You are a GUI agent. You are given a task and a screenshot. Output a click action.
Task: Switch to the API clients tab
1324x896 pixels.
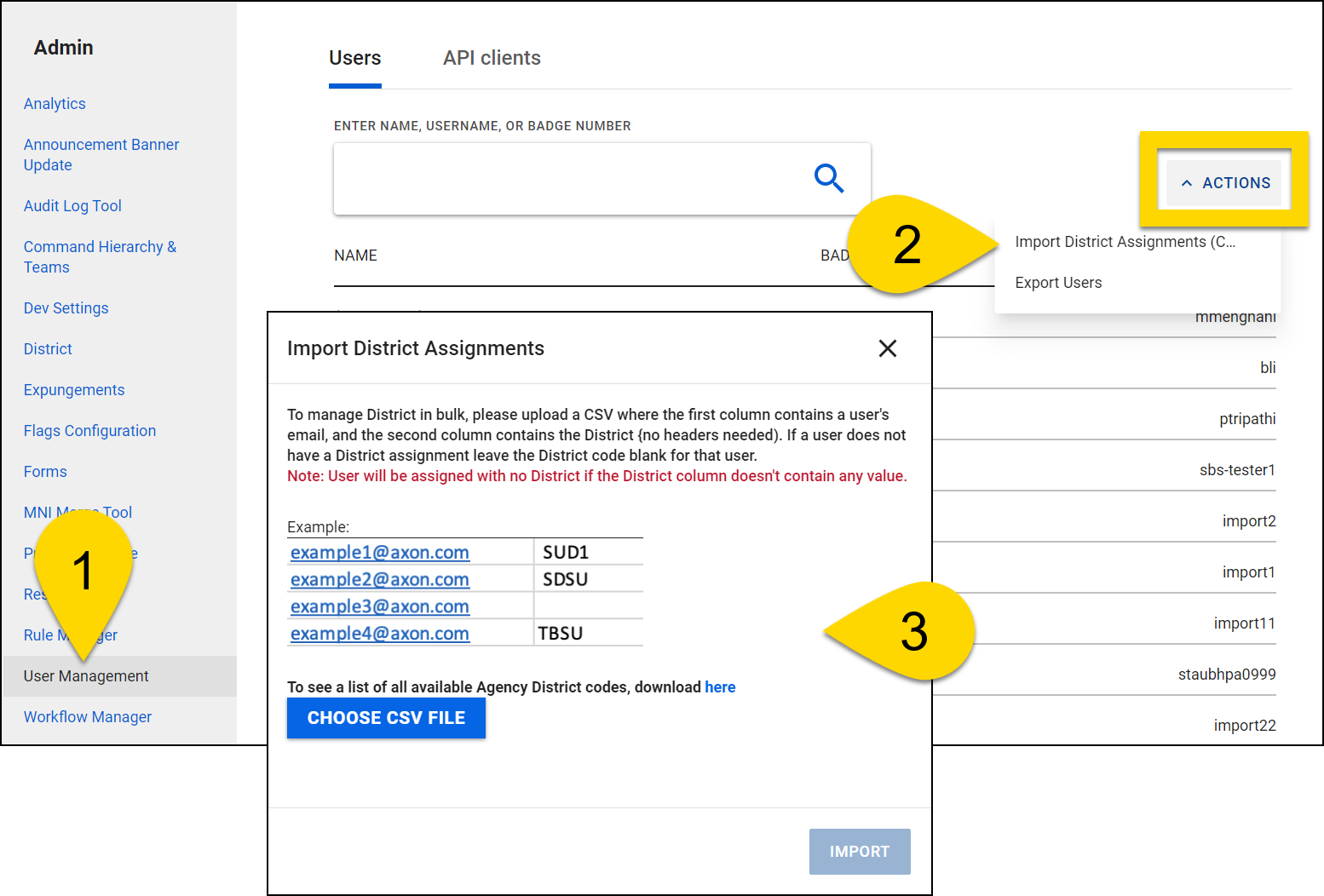(x=492, y=57)
